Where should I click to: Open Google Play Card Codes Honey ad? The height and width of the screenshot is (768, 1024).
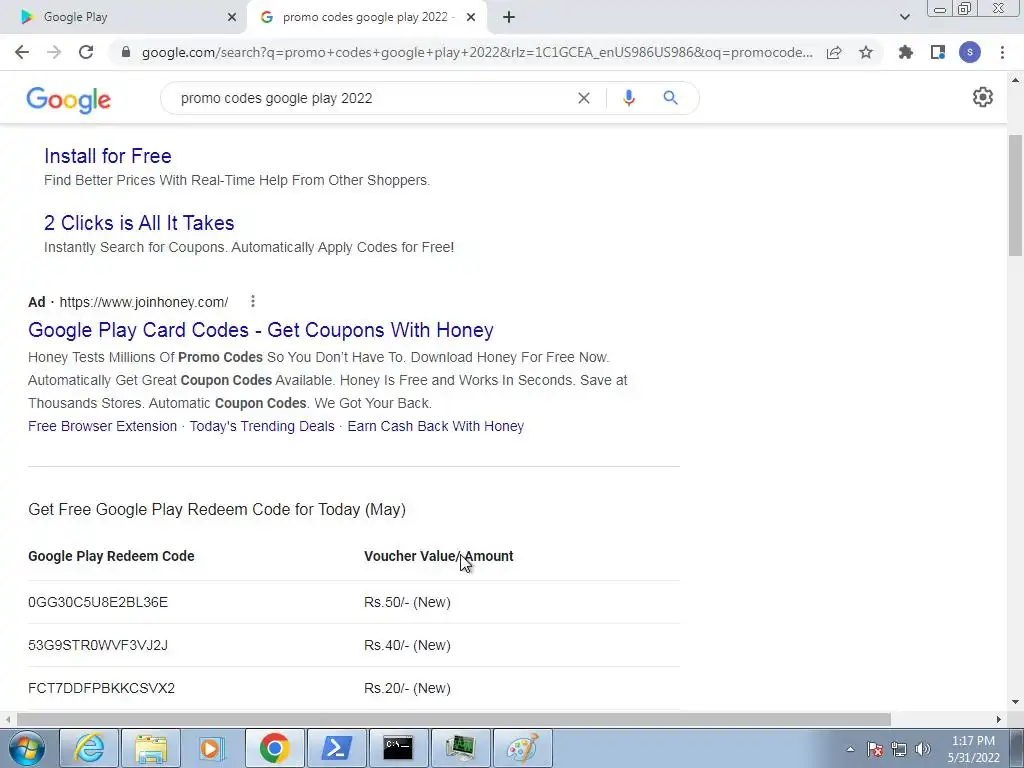261,330
